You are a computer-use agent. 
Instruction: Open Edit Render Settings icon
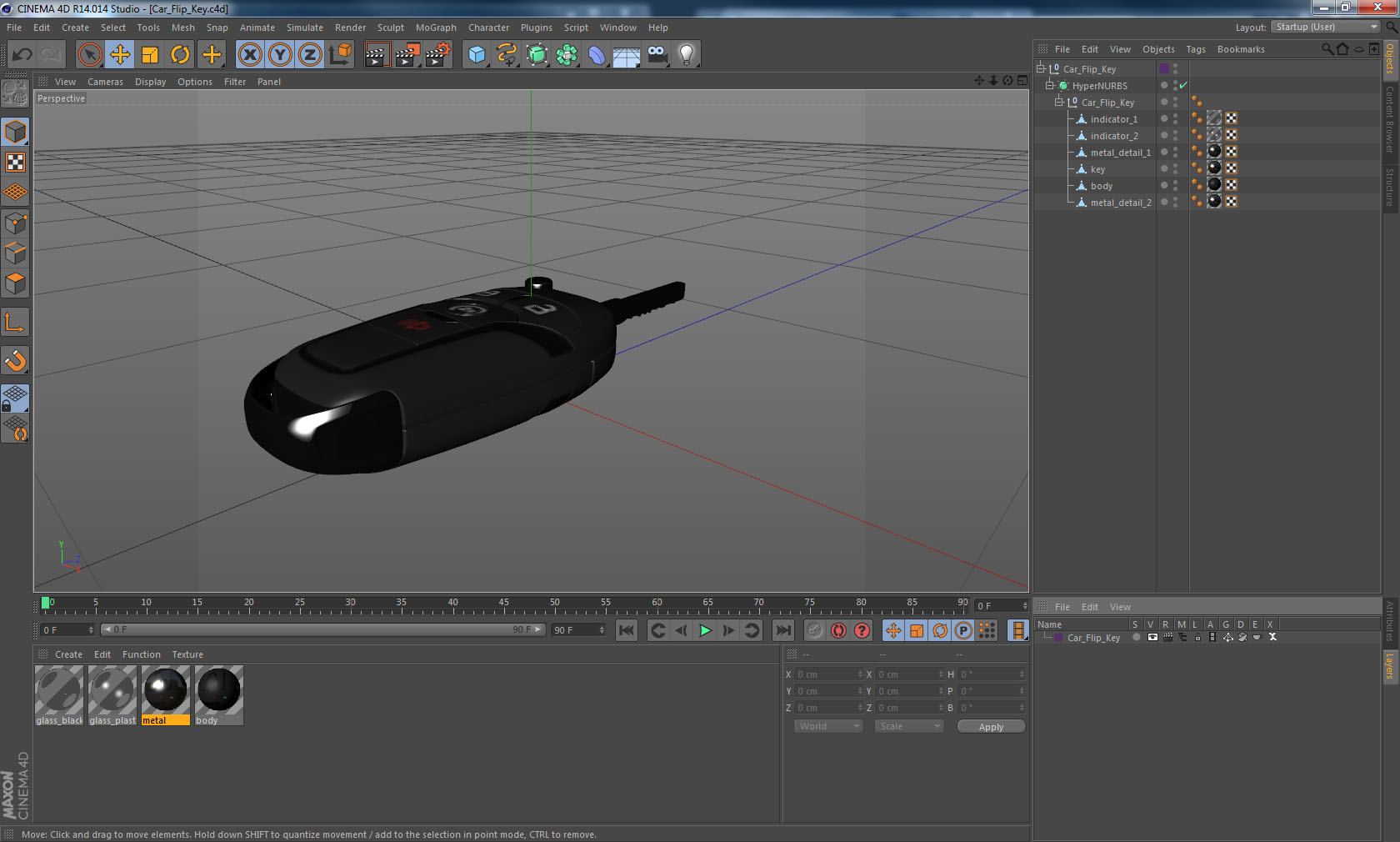tap(438, 55)
